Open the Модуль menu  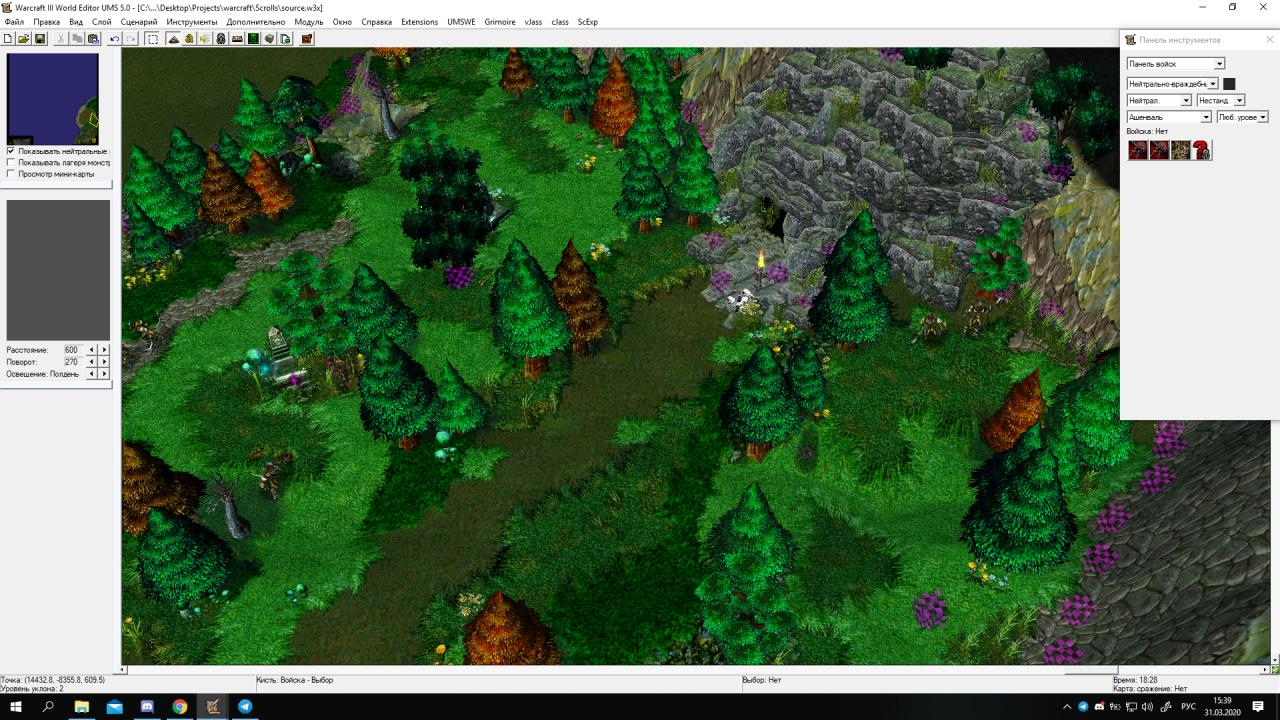(309, 22)
